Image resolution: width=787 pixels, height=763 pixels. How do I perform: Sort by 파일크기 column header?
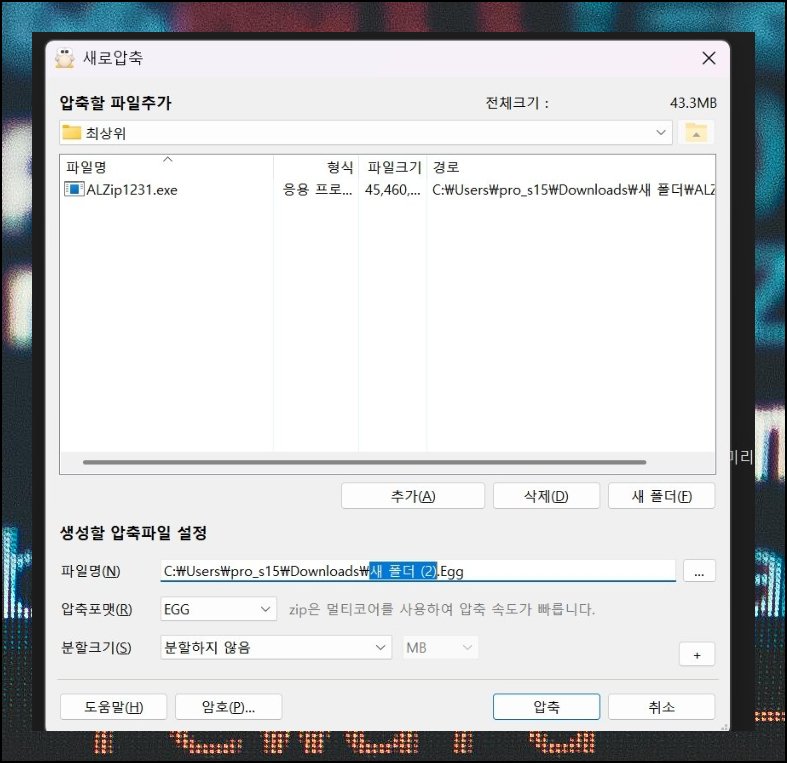coord(393,167)
